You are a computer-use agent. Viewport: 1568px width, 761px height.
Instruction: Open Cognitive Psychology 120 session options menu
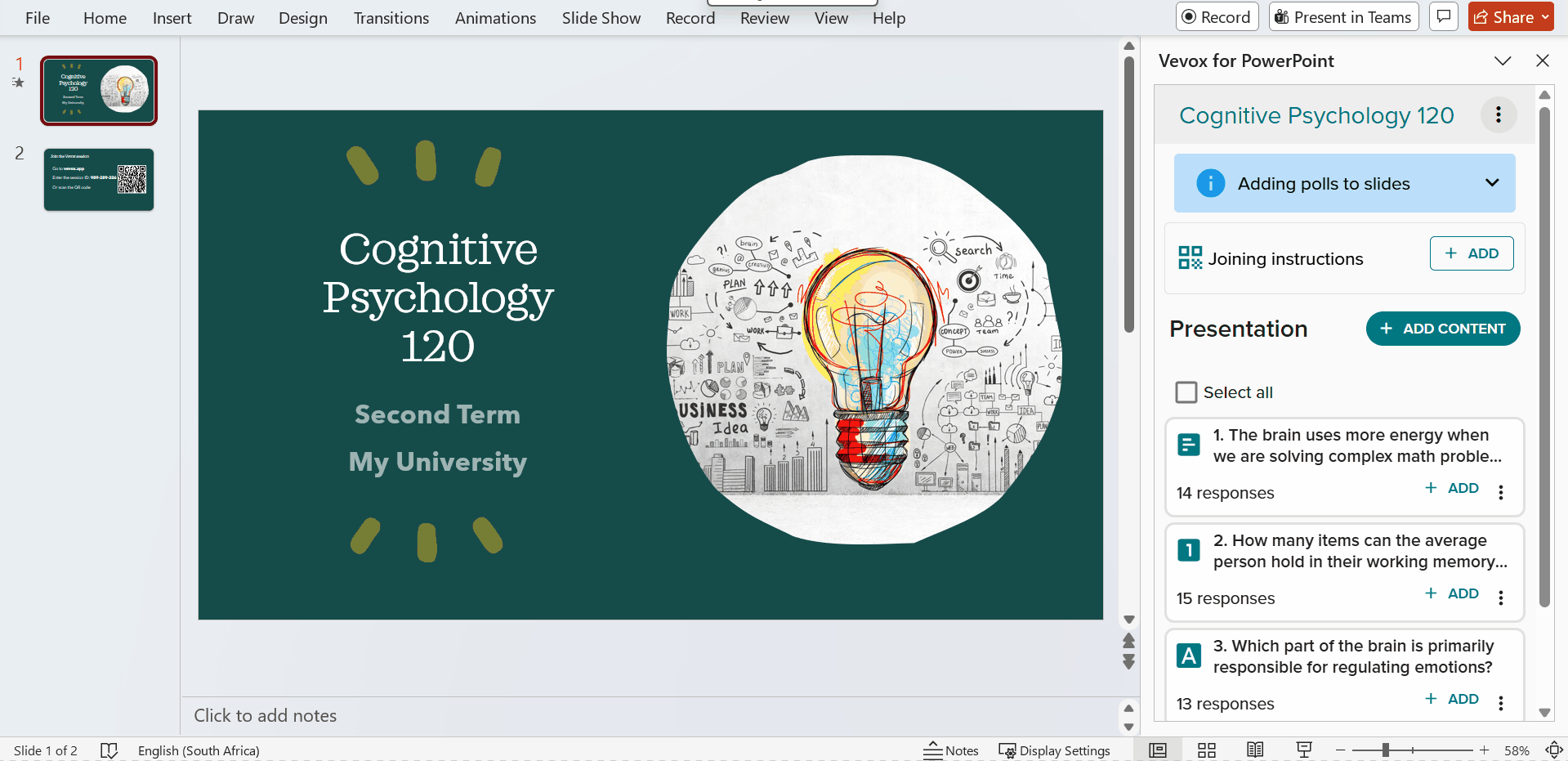[1499, 115]
